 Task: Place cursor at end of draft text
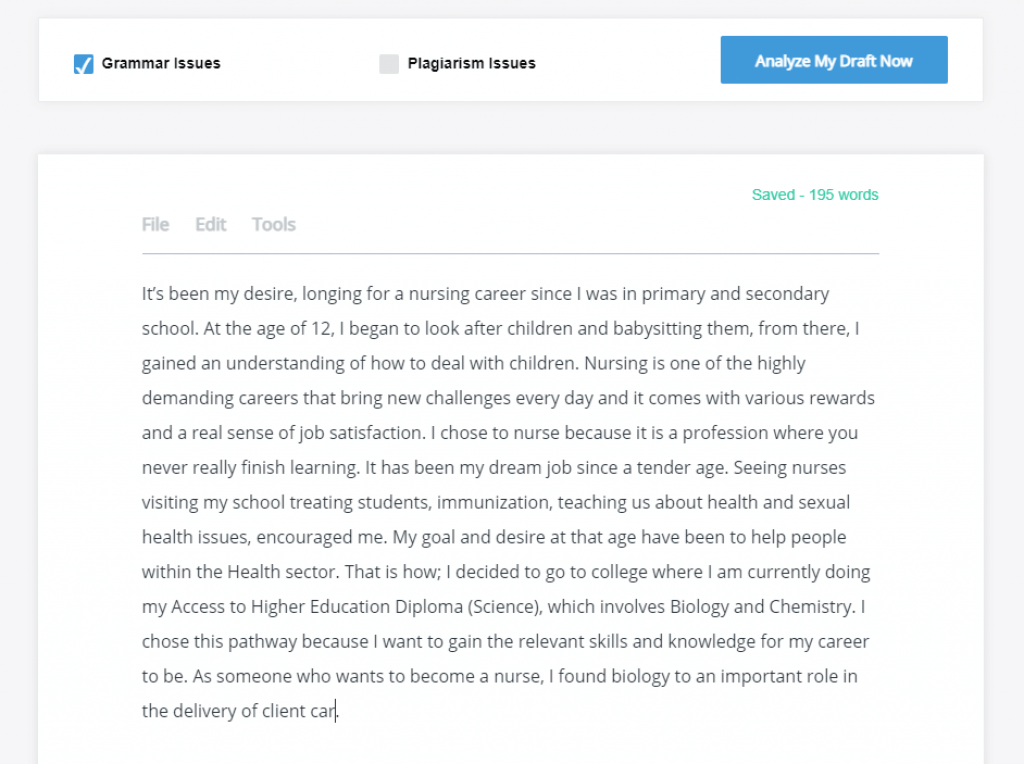tap(338, 712)
